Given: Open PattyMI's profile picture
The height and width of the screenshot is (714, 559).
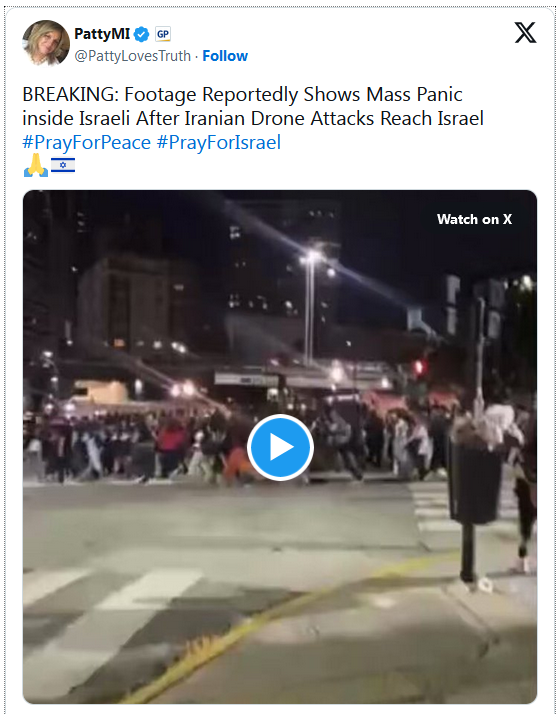Looking at the screenshot, I should pyautogui.click(x=46, y=43).
